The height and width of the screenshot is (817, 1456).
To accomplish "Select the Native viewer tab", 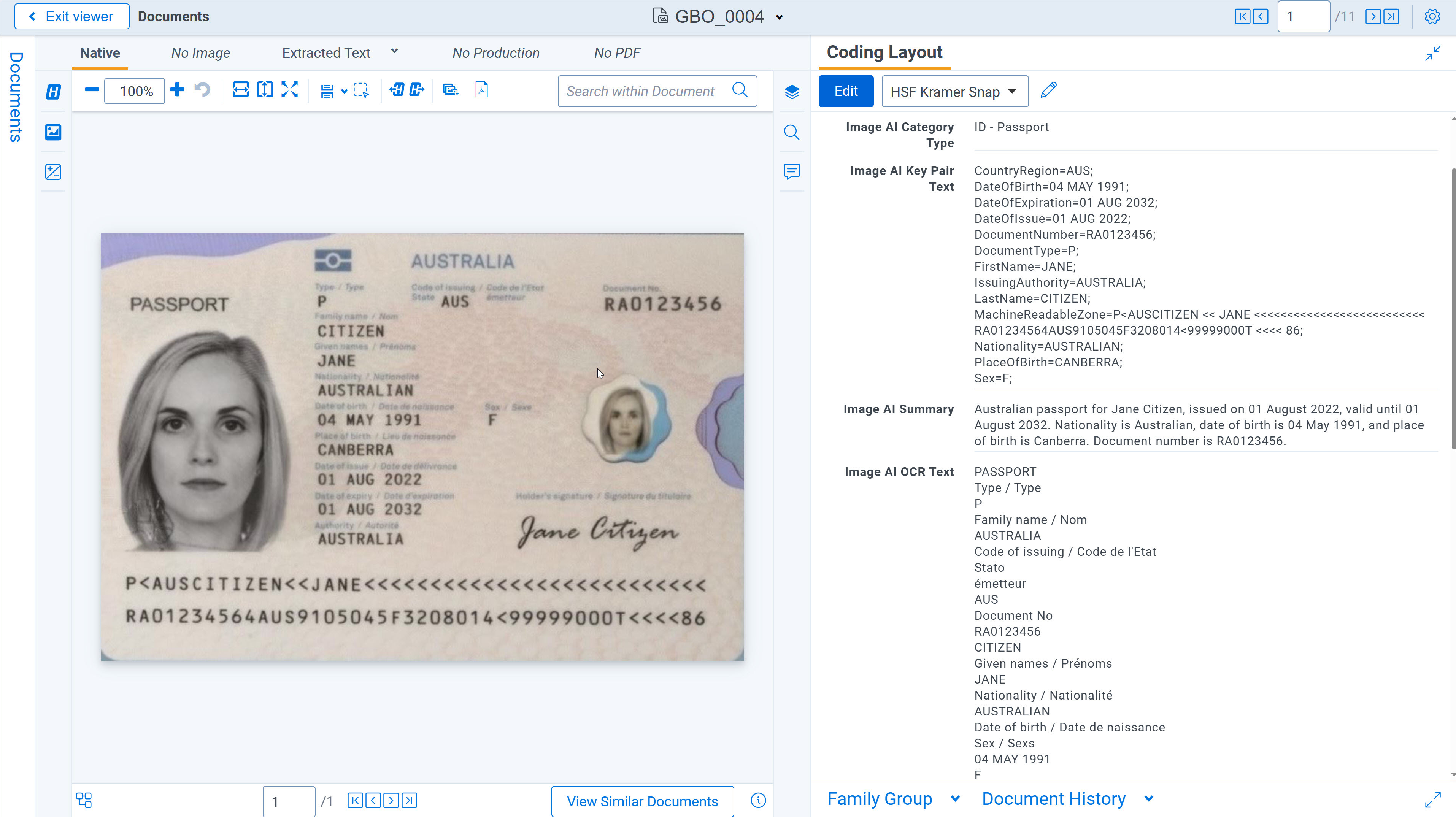I will [x=100, y=53].
